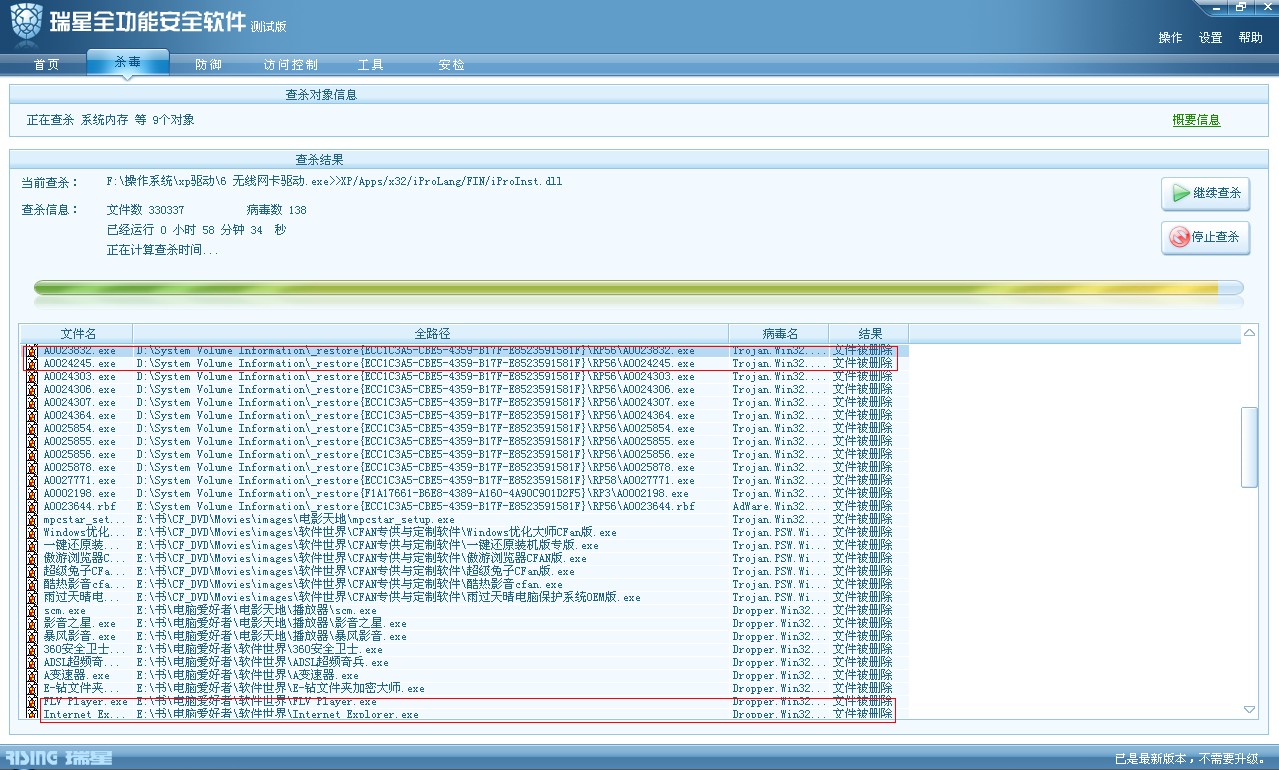
Task: Click the 继续查杀 button
Action: pyautogui.click(x=1206, y=193)
